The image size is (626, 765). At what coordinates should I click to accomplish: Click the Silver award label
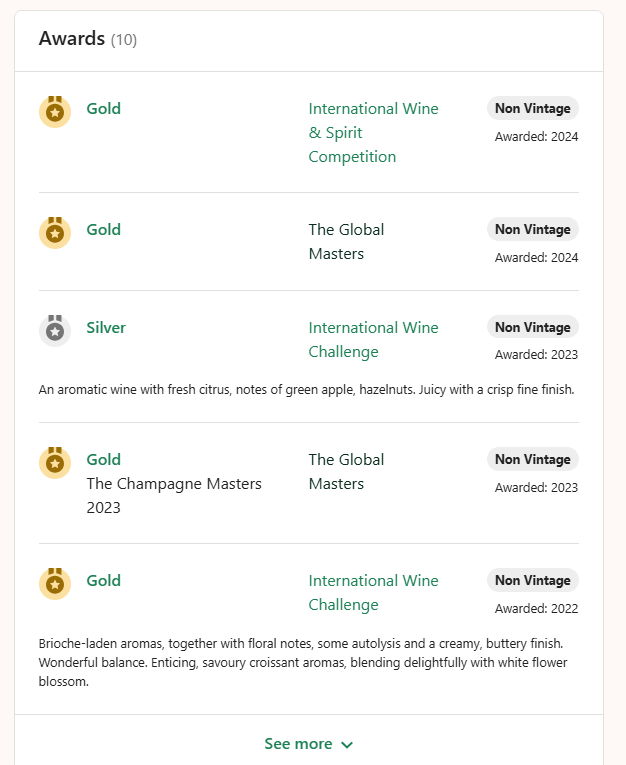106,327
